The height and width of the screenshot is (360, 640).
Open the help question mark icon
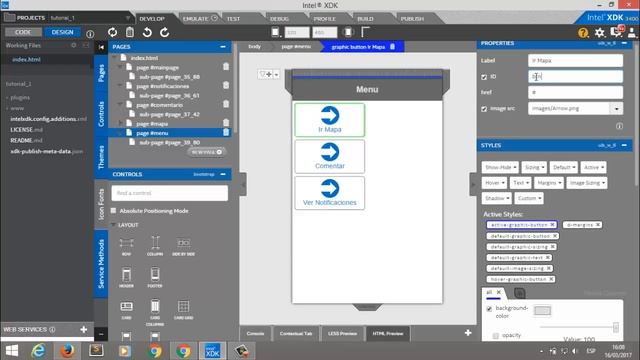[x=583, y=33]
